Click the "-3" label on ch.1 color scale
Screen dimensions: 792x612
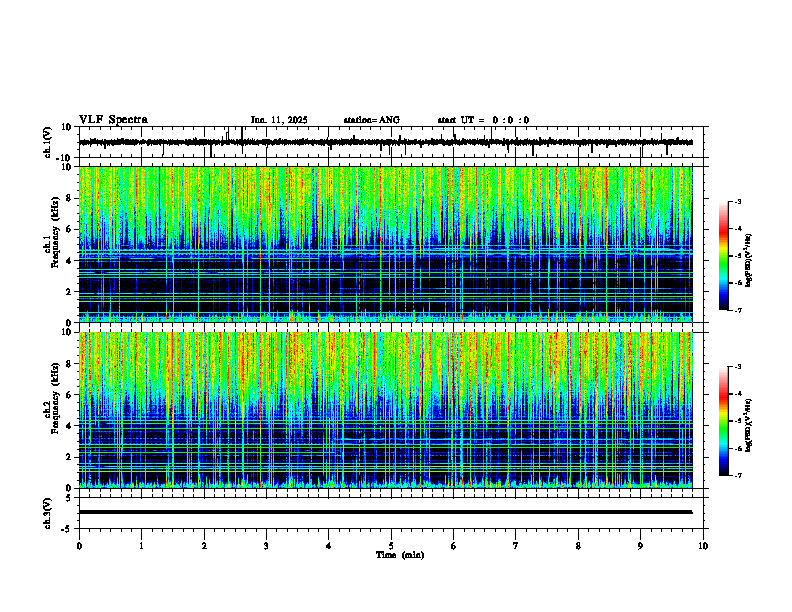pyautogui.click(x=738, y=201)
